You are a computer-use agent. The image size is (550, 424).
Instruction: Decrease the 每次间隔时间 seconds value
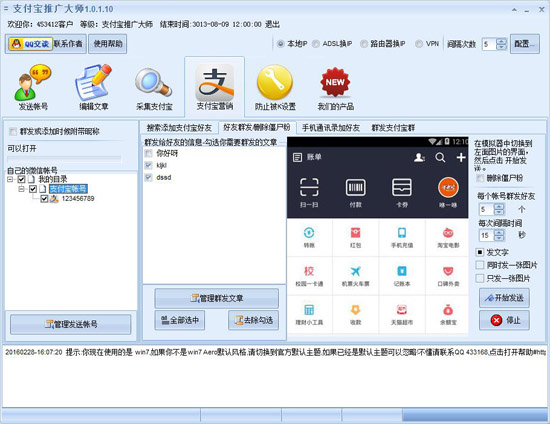click(499, 238)
